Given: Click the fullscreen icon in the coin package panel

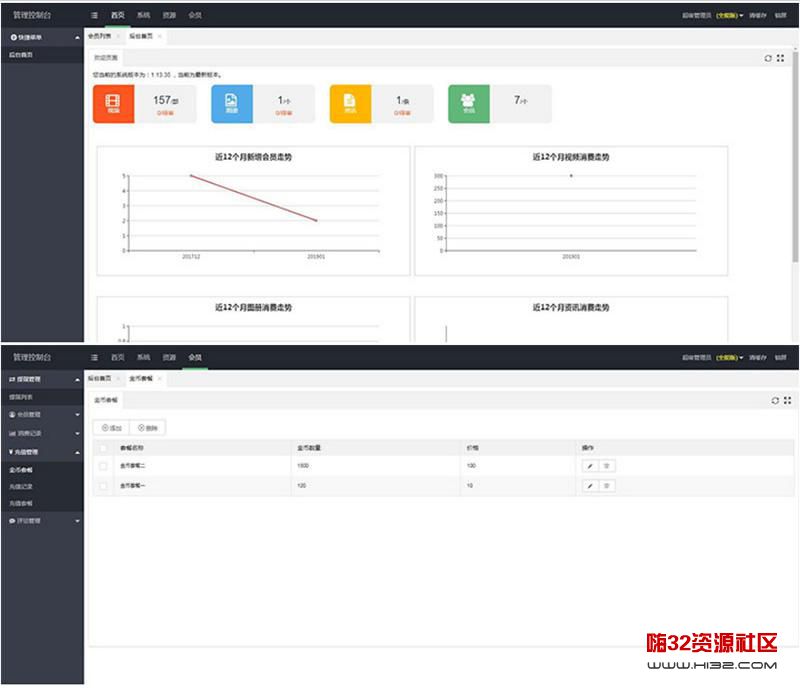Looking at the screenshot, I should (x=787, y=400).
